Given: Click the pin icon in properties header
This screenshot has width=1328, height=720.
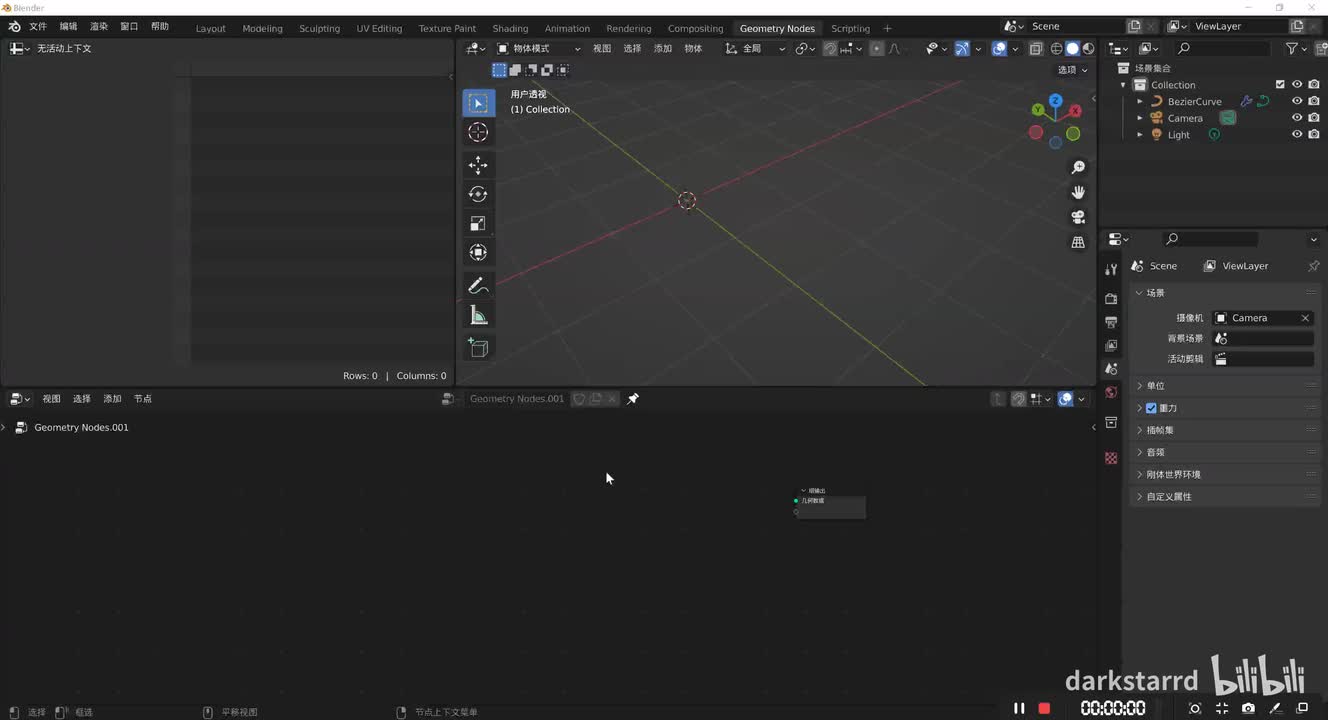Looking at the screenshot, I should pyautogui.click(x=1313, y=266).
